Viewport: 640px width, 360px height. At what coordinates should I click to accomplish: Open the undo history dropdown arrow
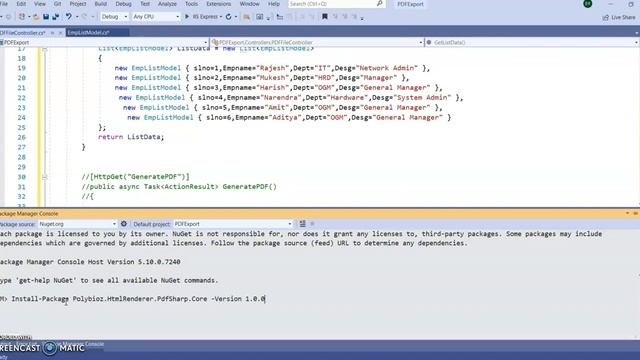[x=77, y=17]
